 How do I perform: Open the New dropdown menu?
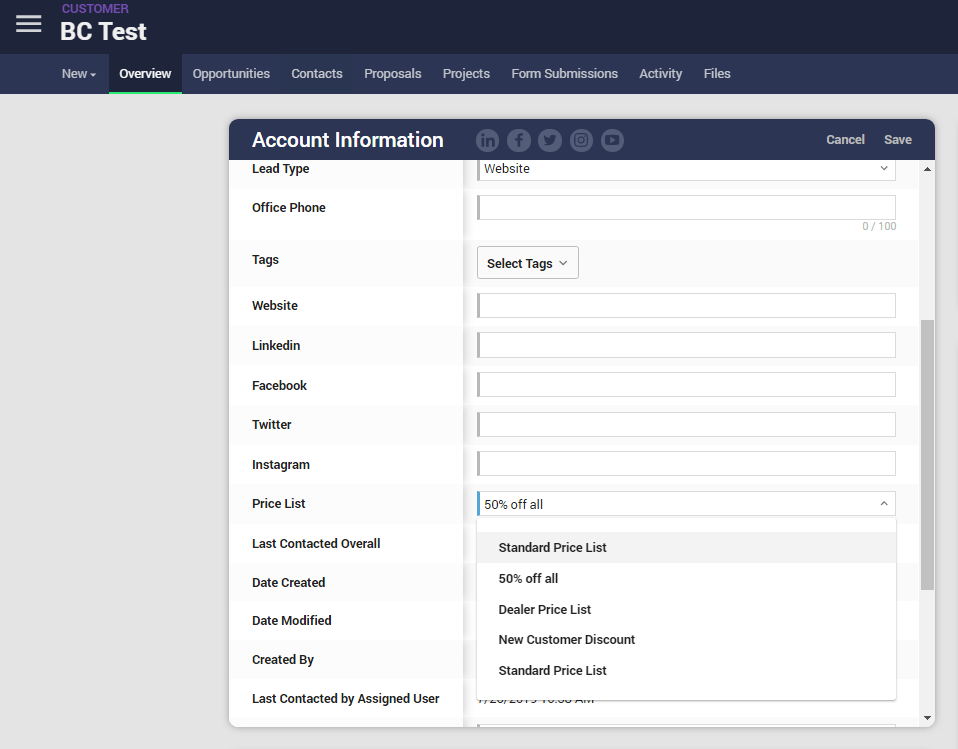coord(79,74)
